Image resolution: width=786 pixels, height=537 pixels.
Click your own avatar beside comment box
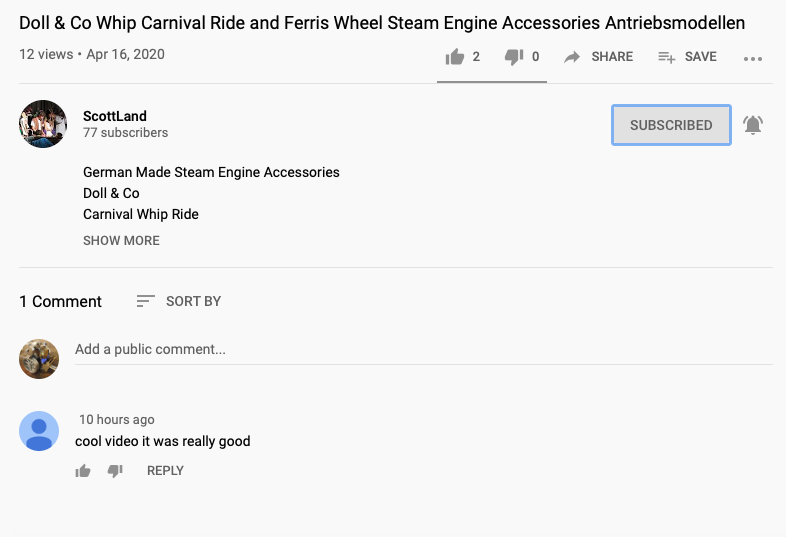39,359
